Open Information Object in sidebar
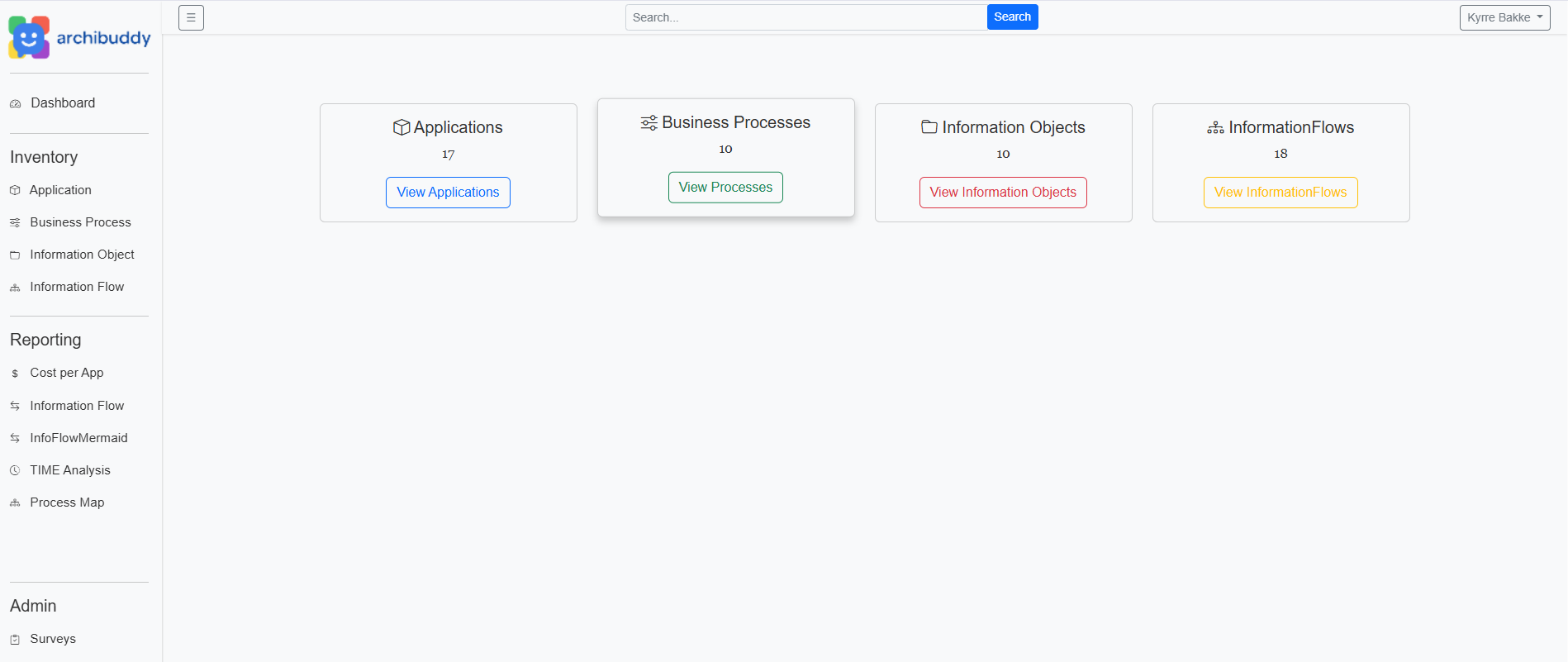Image resolution: width=1568 pixels, height=662 pixels. (82, 255)
